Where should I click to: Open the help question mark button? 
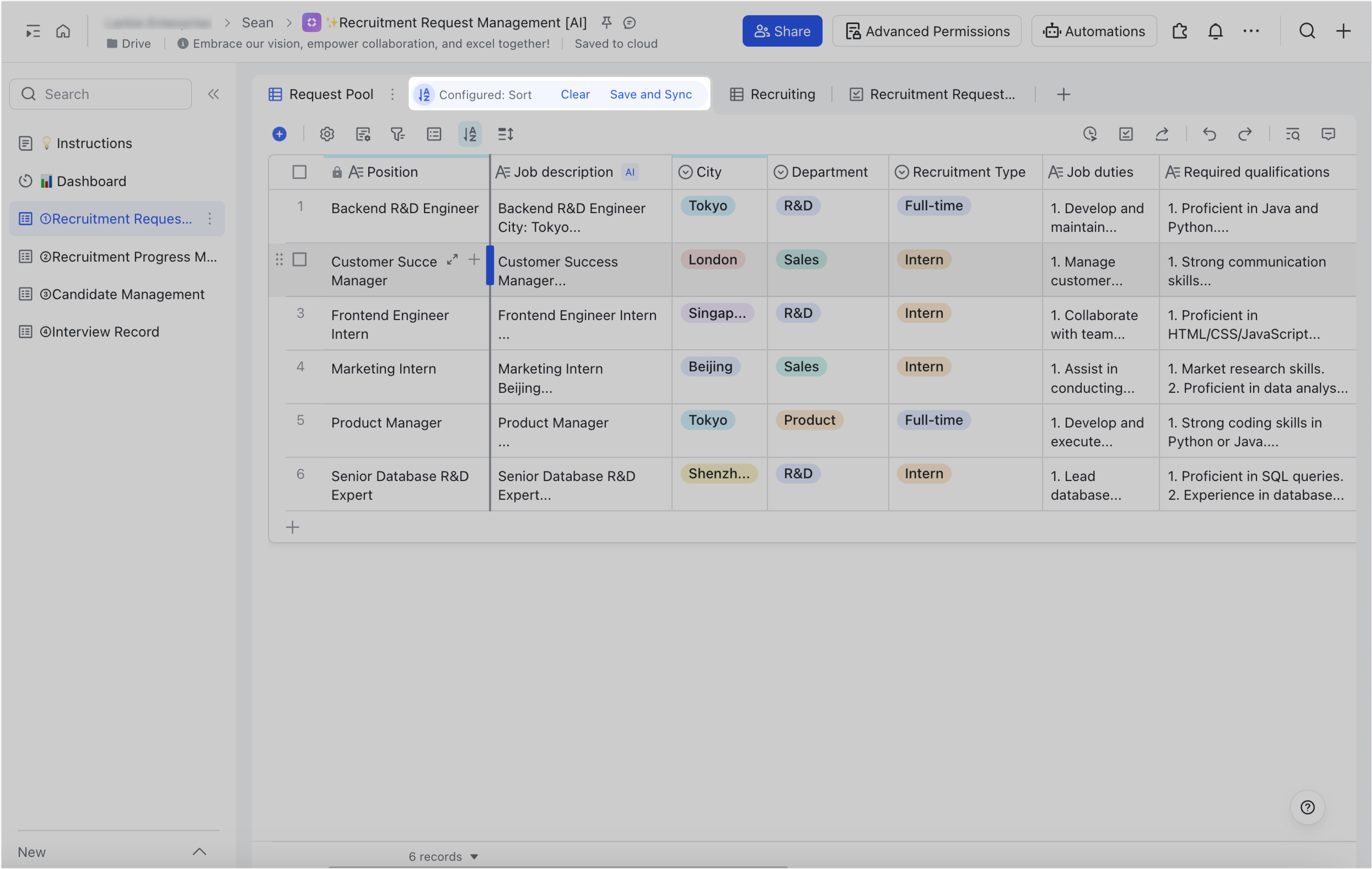(1307, 807)
